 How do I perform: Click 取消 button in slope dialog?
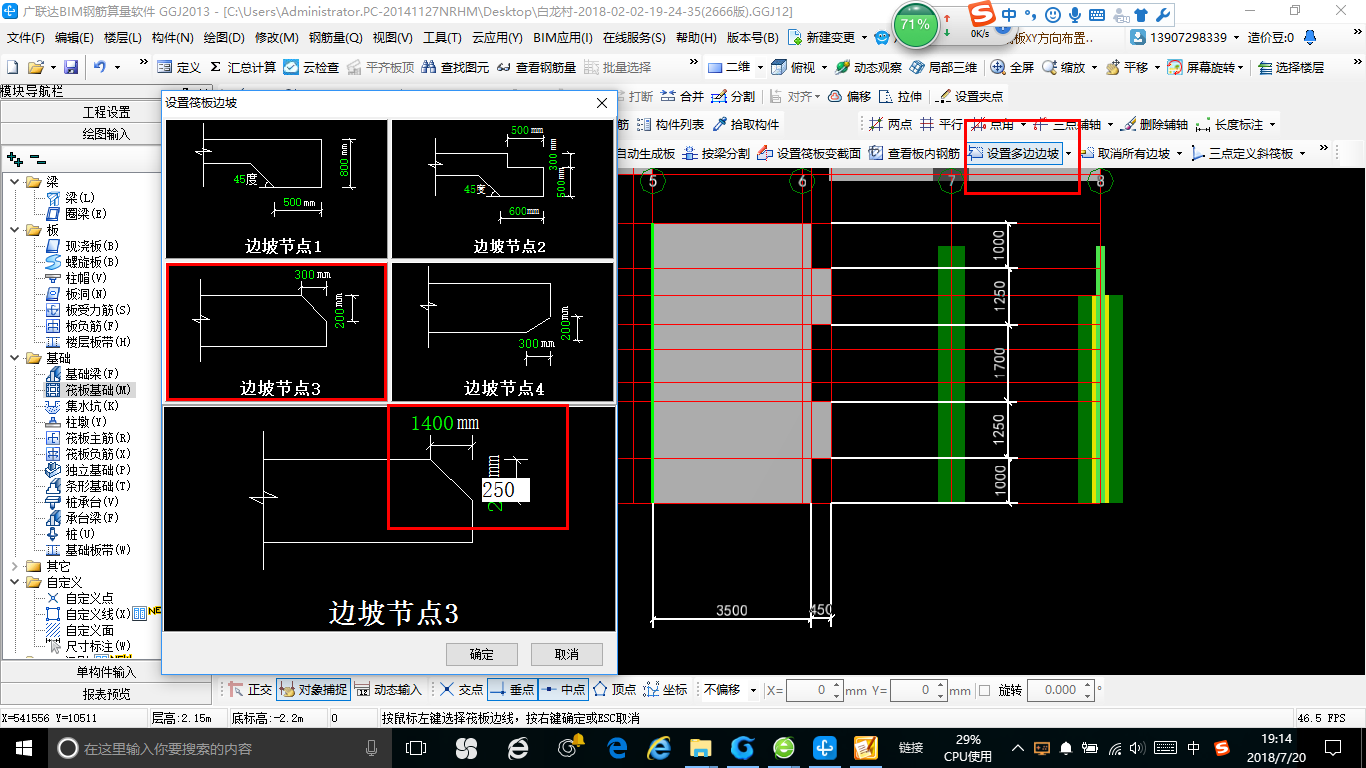tap(567, 654)
